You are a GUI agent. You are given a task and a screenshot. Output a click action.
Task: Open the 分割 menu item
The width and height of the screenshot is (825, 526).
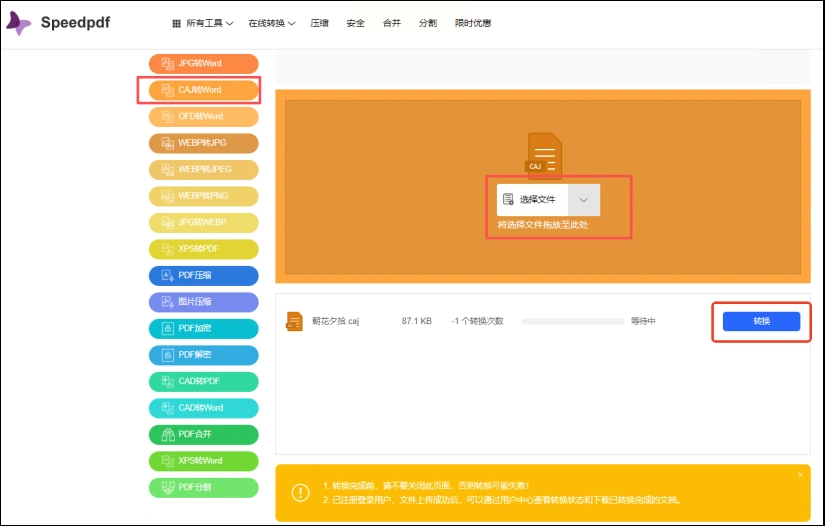tap(428, 23)
